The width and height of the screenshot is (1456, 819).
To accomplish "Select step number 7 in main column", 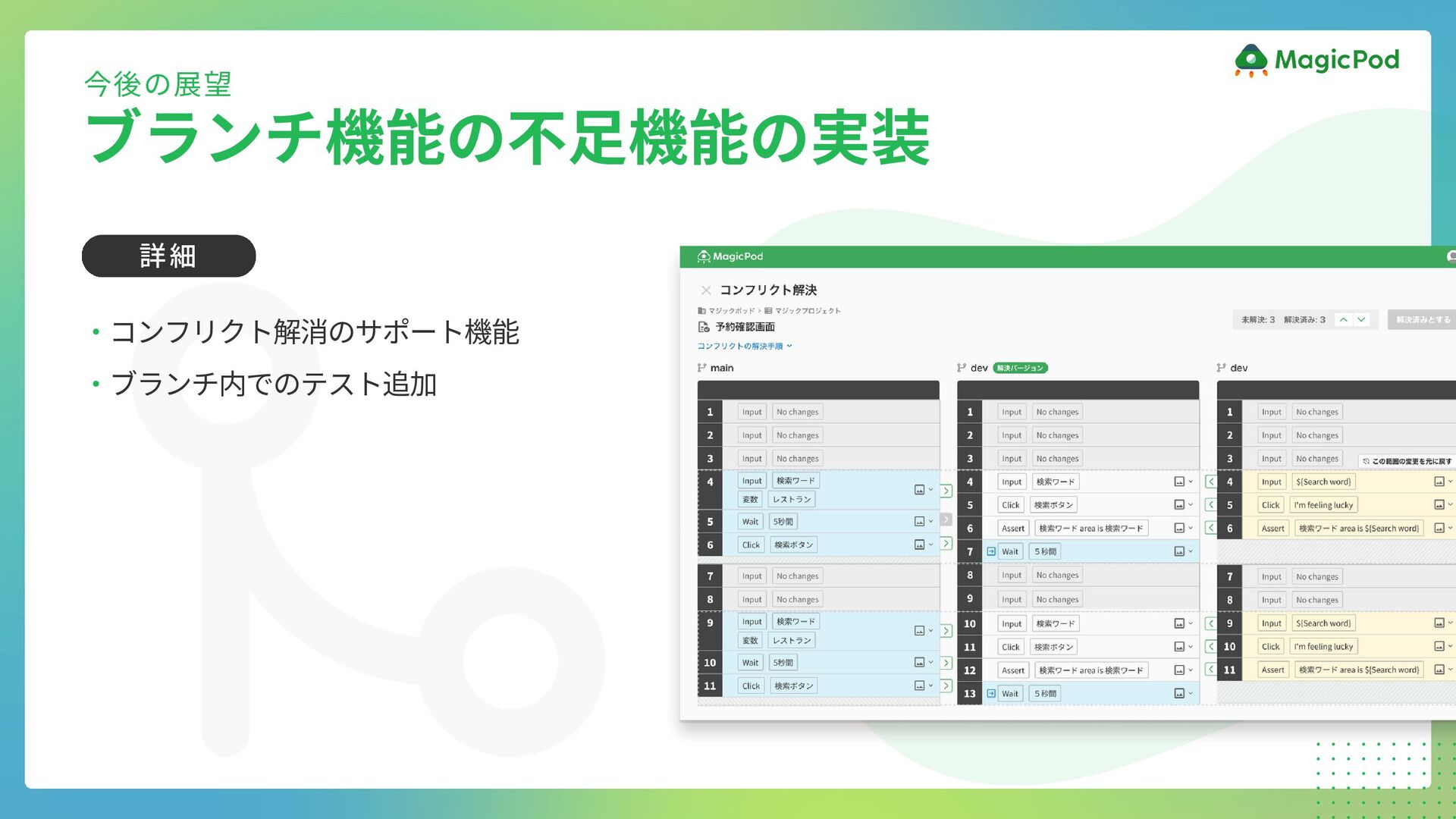I will pos(710,576).
